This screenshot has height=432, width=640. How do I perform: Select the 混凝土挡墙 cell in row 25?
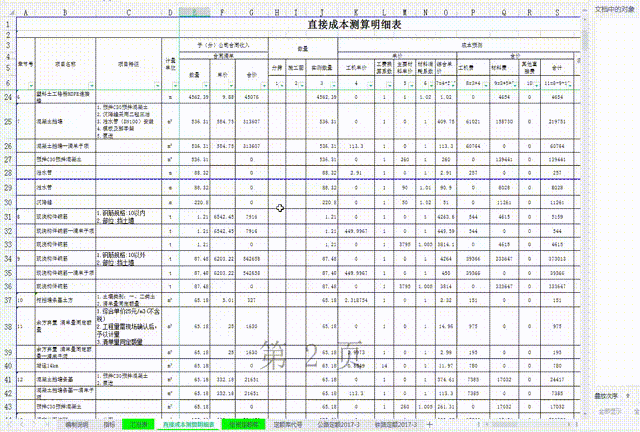(x=65, y=121)
